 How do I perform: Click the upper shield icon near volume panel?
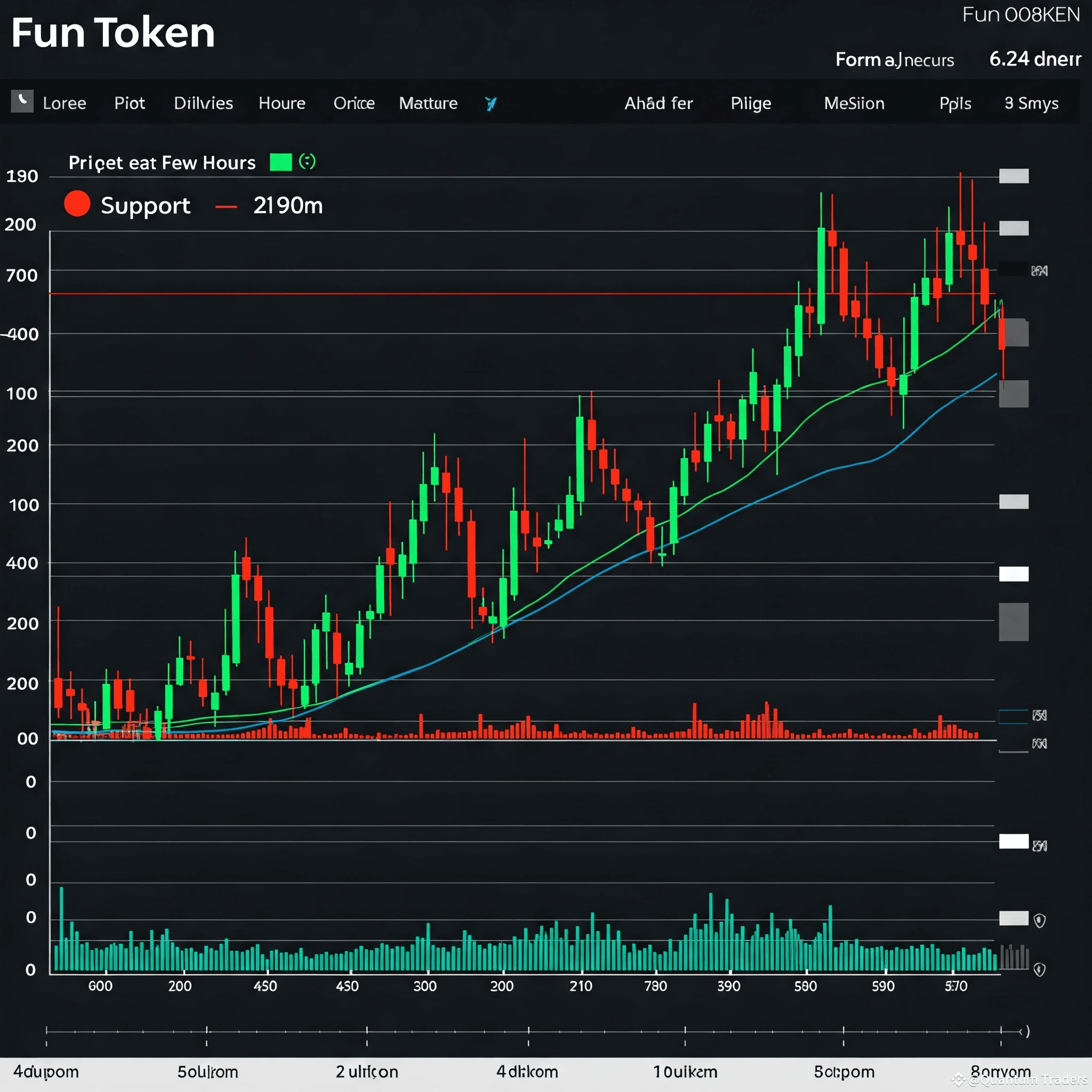(1039, 921)
